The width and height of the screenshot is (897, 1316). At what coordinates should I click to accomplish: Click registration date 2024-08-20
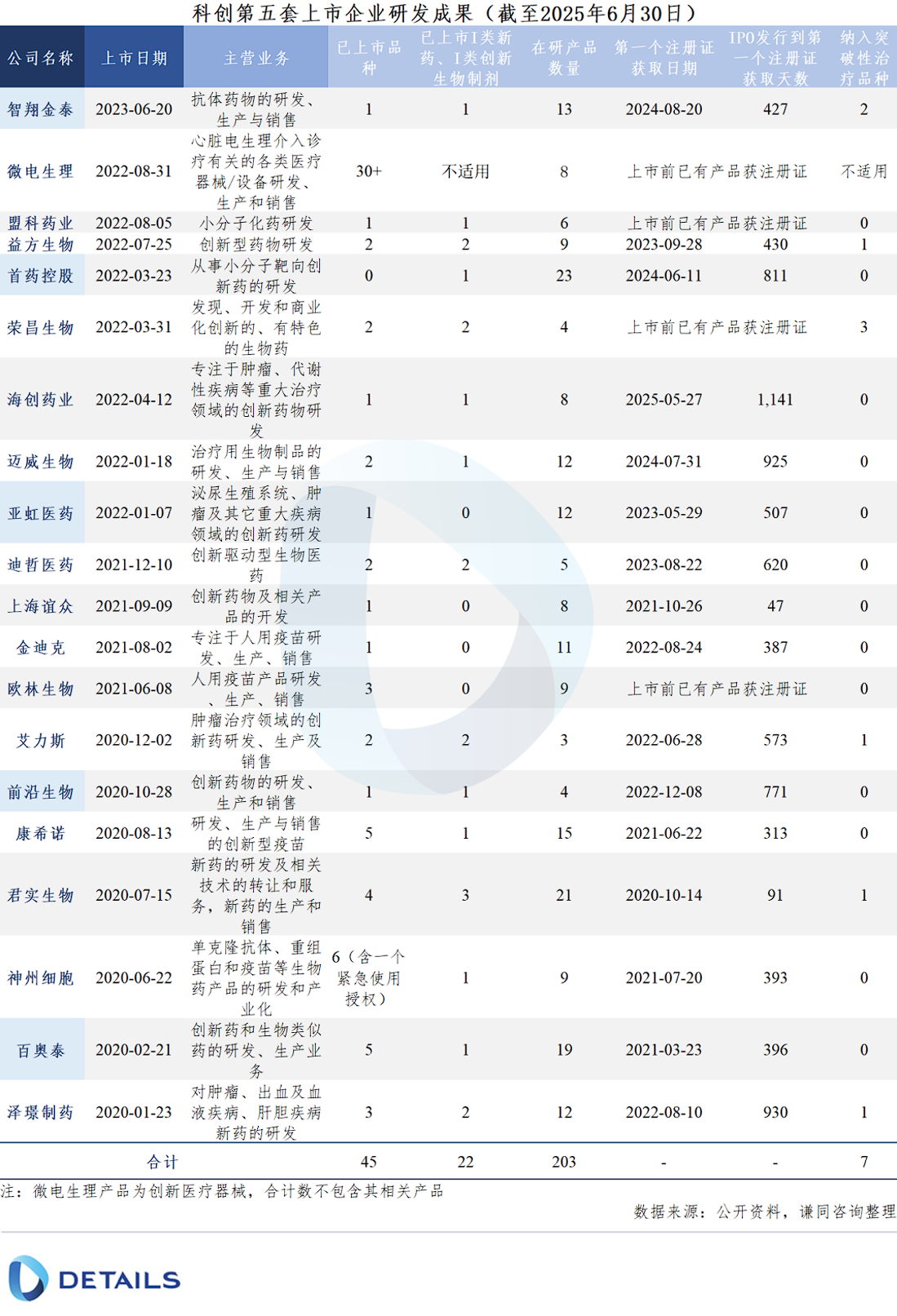tap(664, 109)
